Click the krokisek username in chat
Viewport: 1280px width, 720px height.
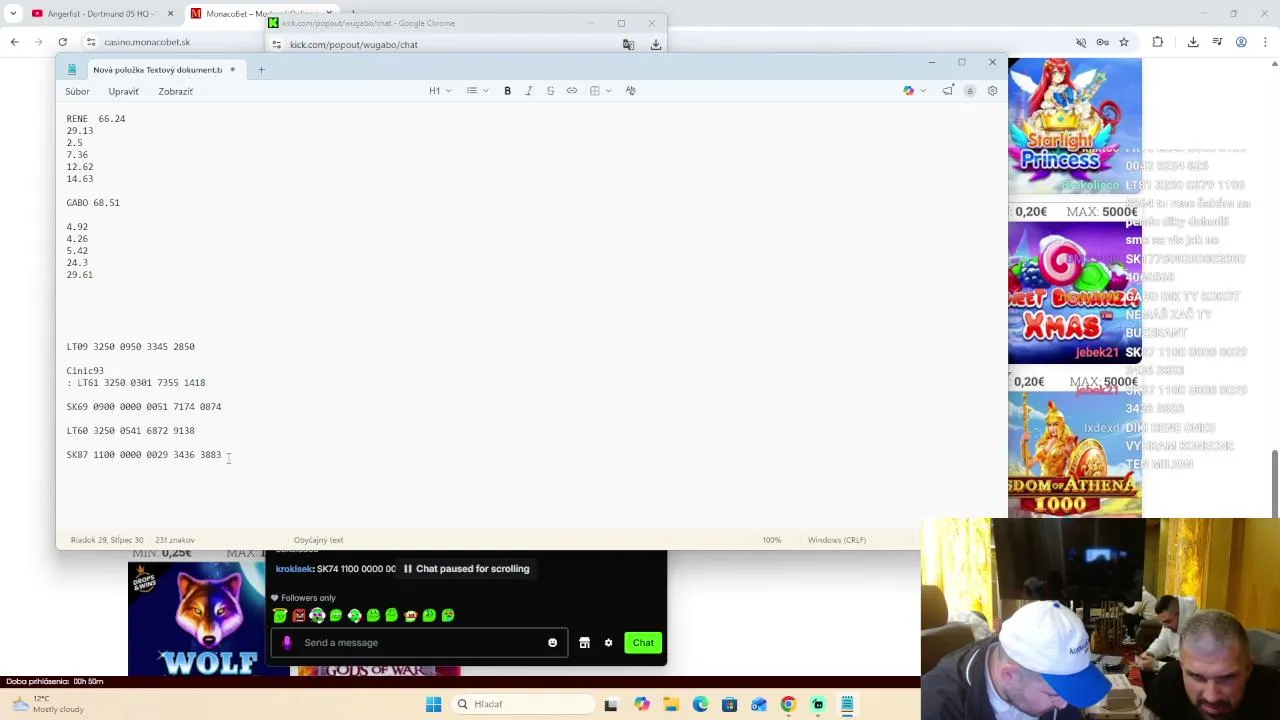[294, 569]
